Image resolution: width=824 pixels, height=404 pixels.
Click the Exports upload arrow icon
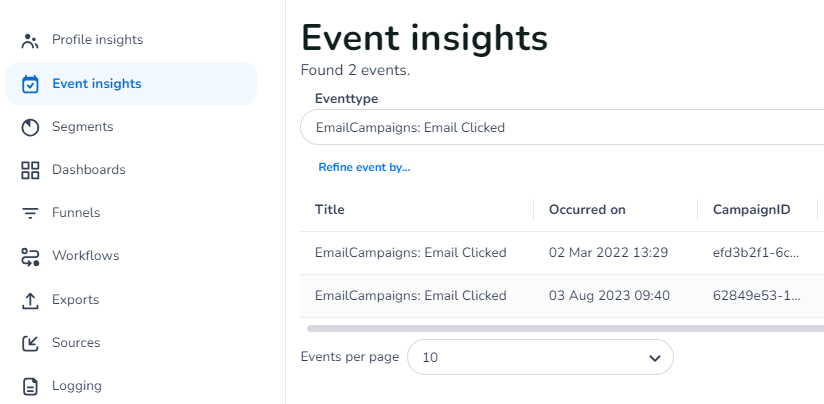point(30,300)
